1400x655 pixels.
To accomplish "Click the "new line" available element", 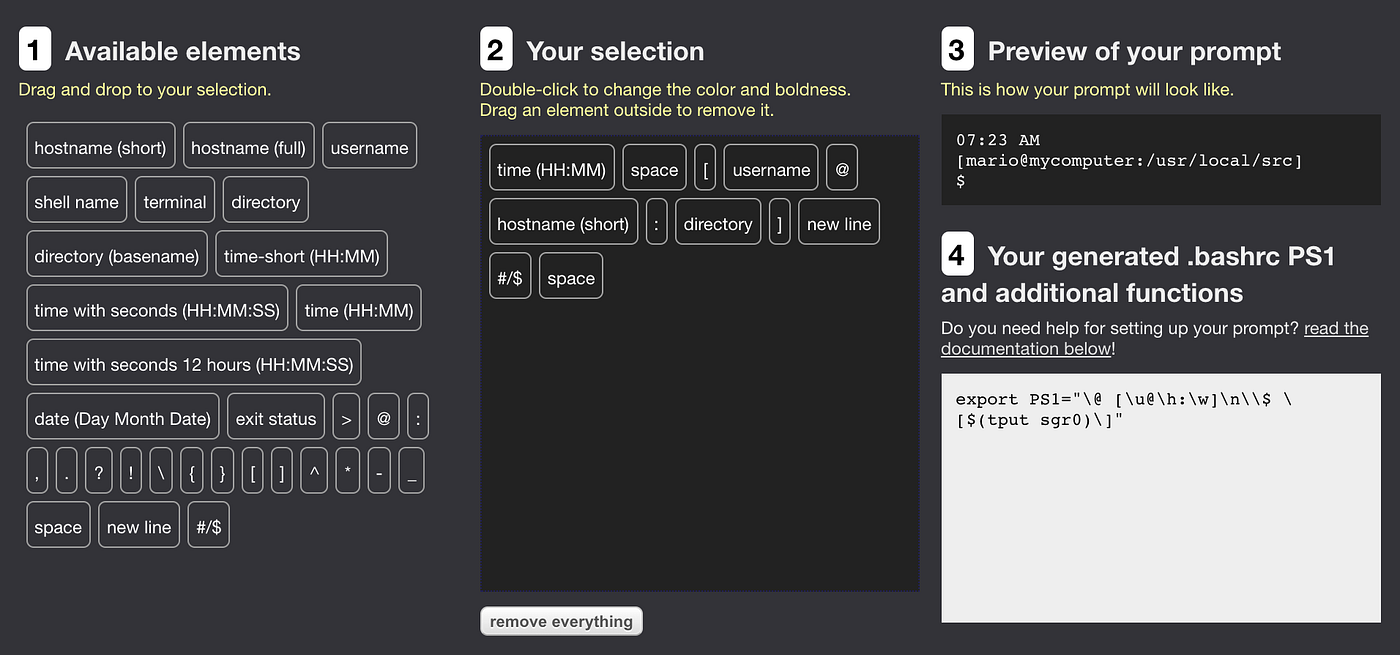I will click(x=138, y=524).
